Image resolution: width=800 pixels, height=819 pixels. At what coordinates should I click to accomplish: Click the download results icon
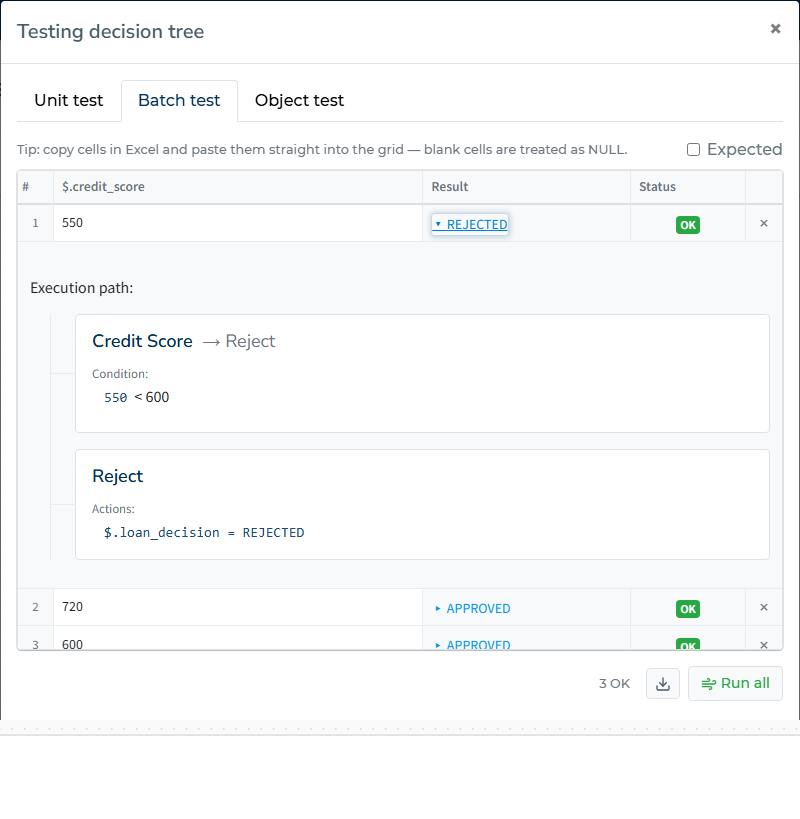pyautogui.click(x=663, y=683)
